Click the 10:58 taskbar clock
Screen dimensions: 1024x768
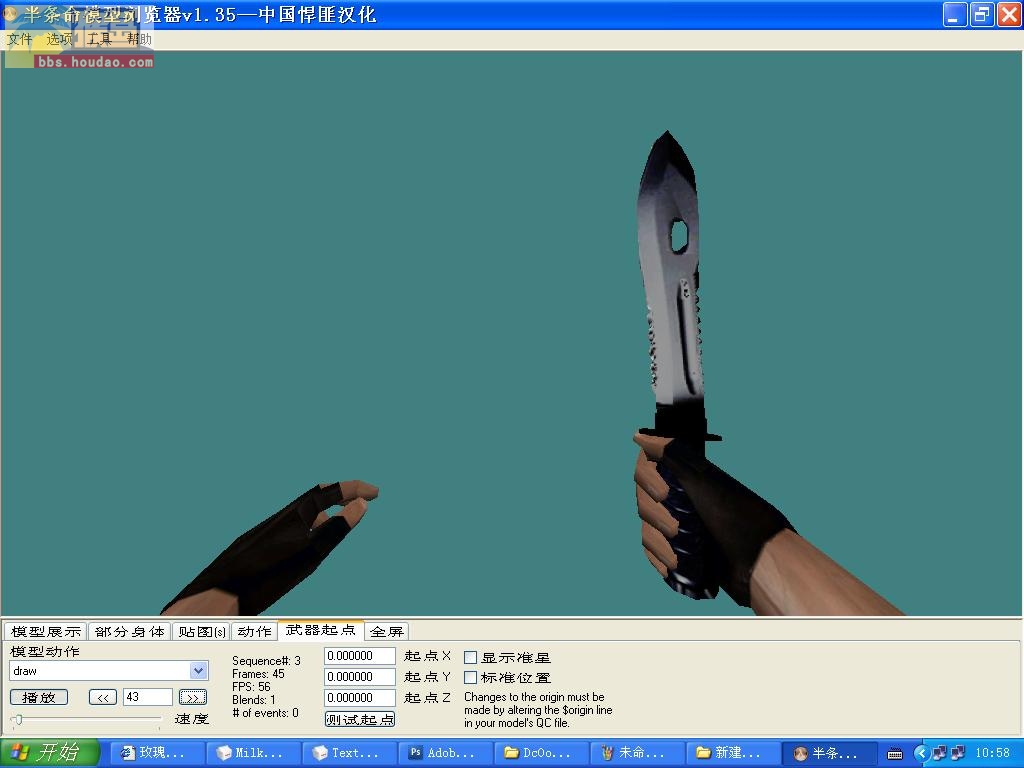[993, 753]
